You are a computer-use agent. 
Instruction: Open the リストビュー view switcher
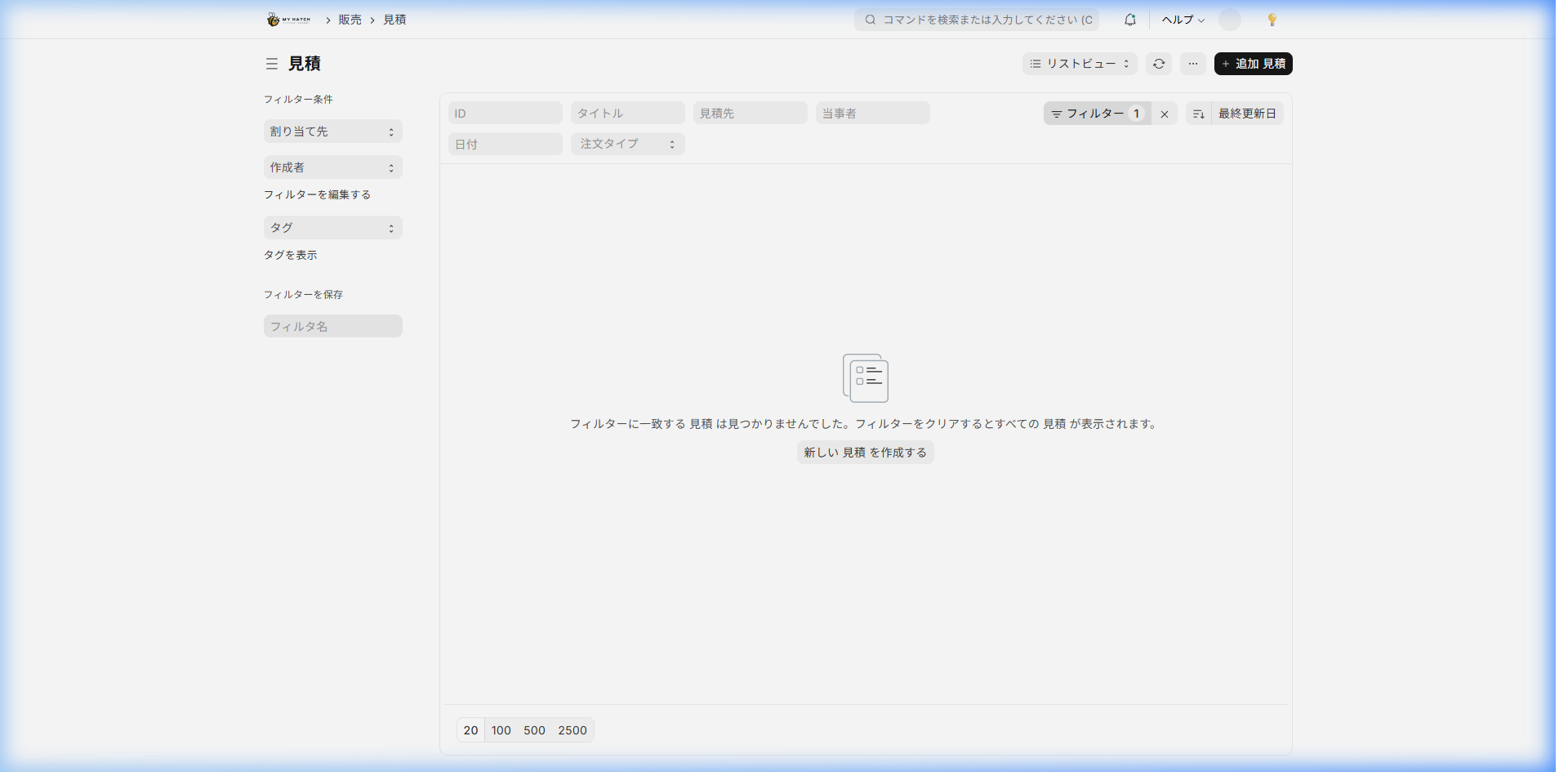coord(1079,64)
